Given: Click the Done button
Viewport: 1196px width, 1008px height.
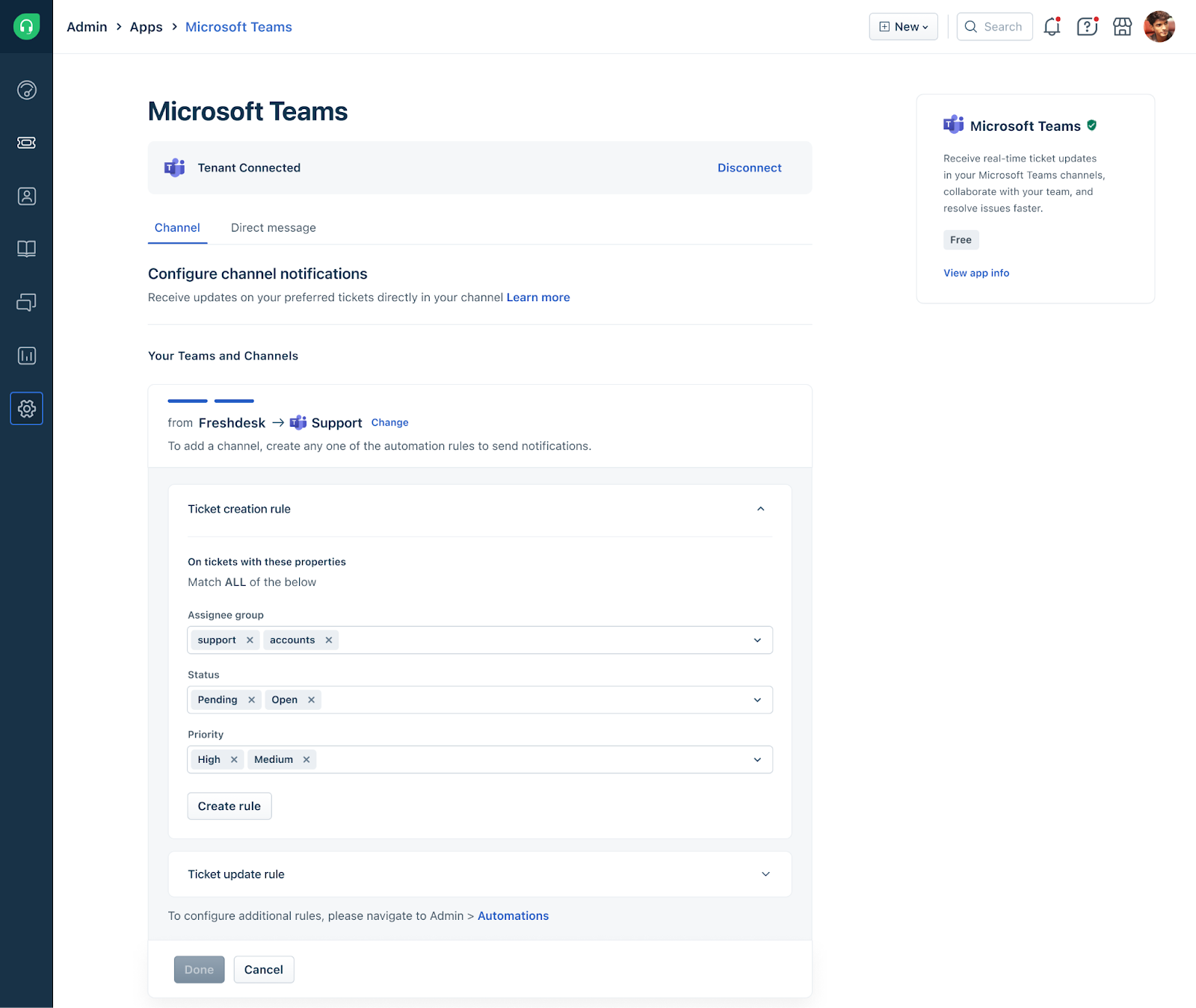Looking at the screenshot, I should 200,970.
